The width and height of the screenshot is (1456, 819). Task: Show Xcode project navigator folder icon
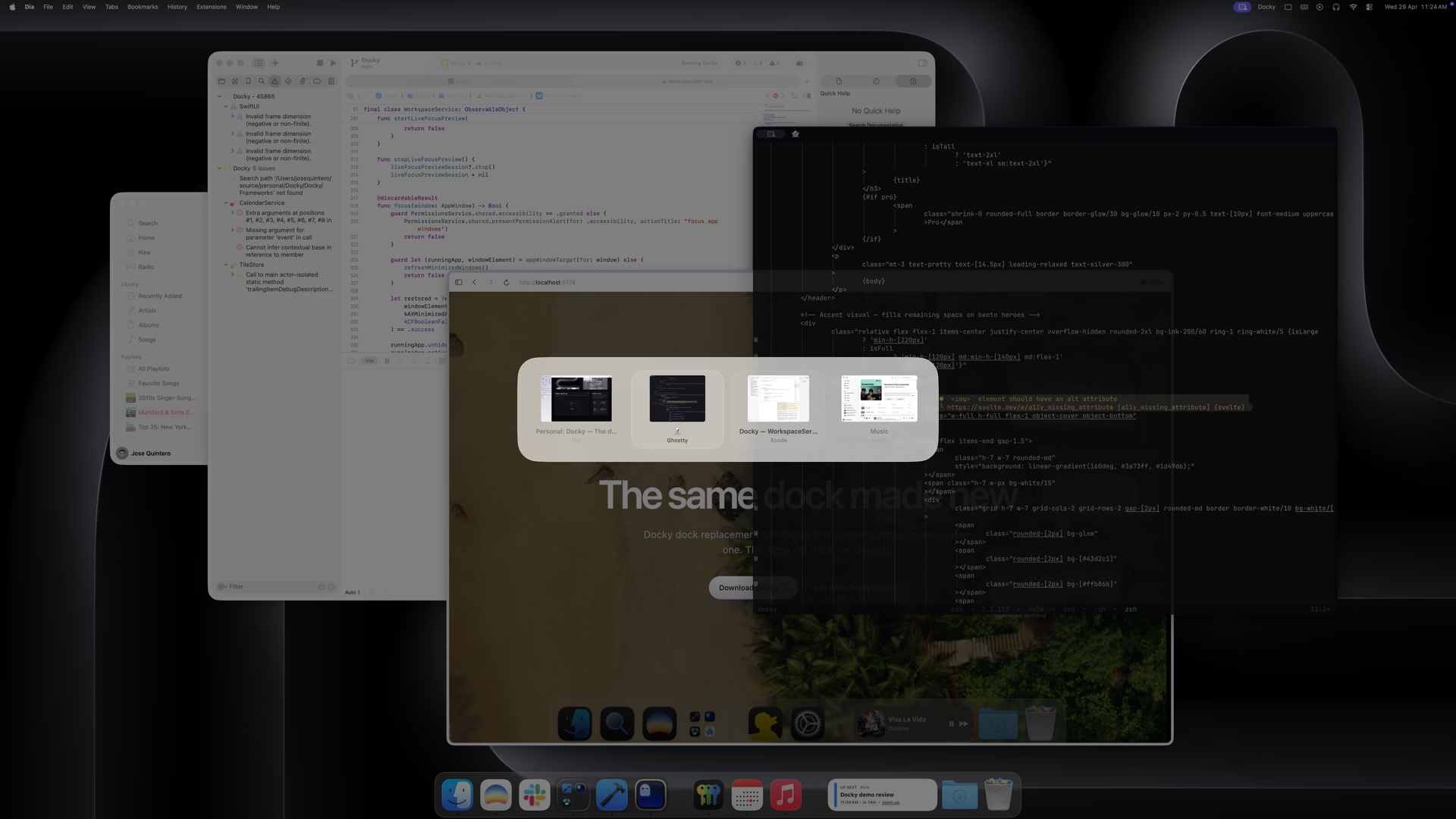pyautogui.click(x=221, y=81)
